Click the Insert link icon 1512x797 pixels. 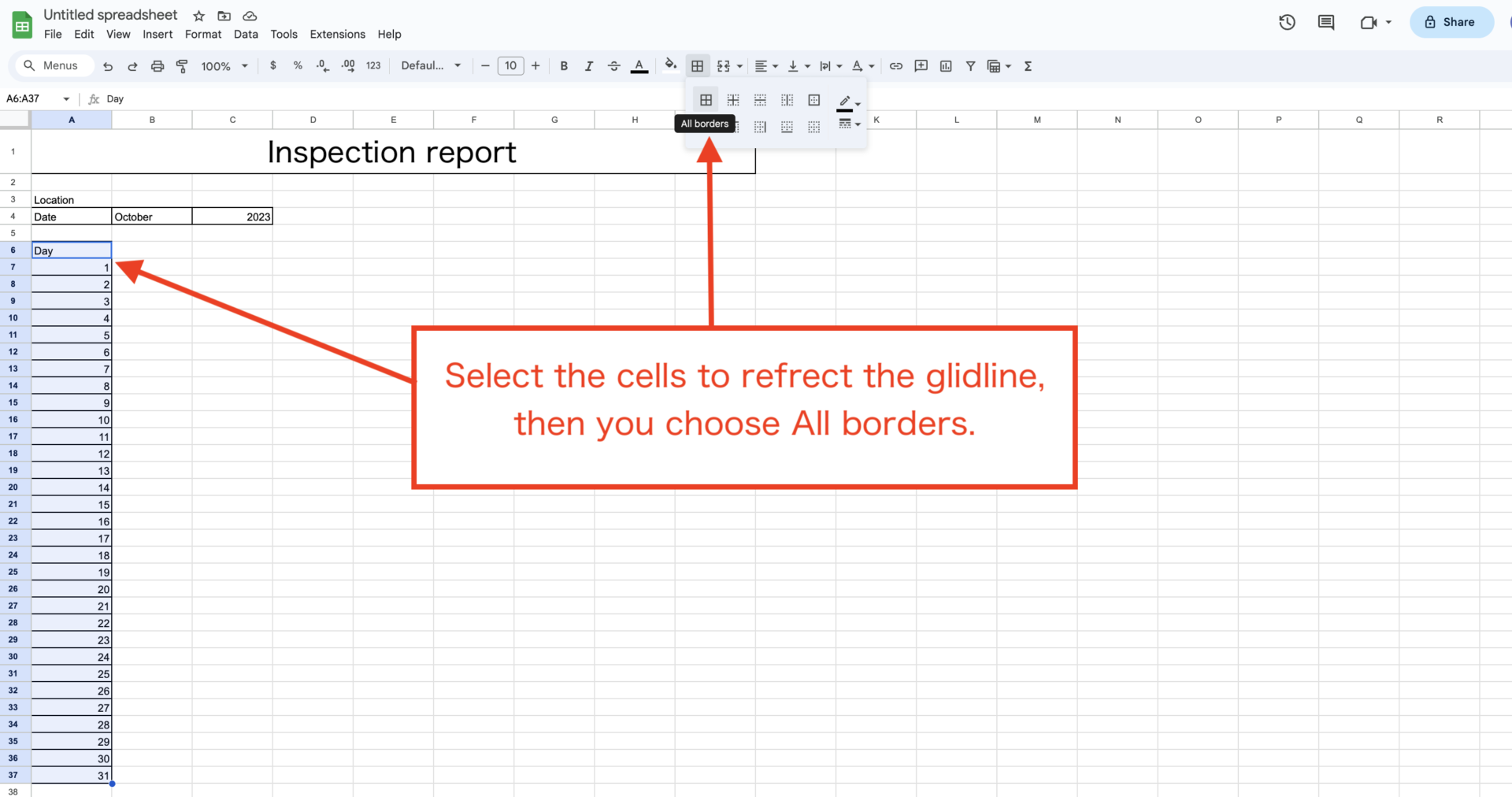pyautogui.click(x=895, y=66)
